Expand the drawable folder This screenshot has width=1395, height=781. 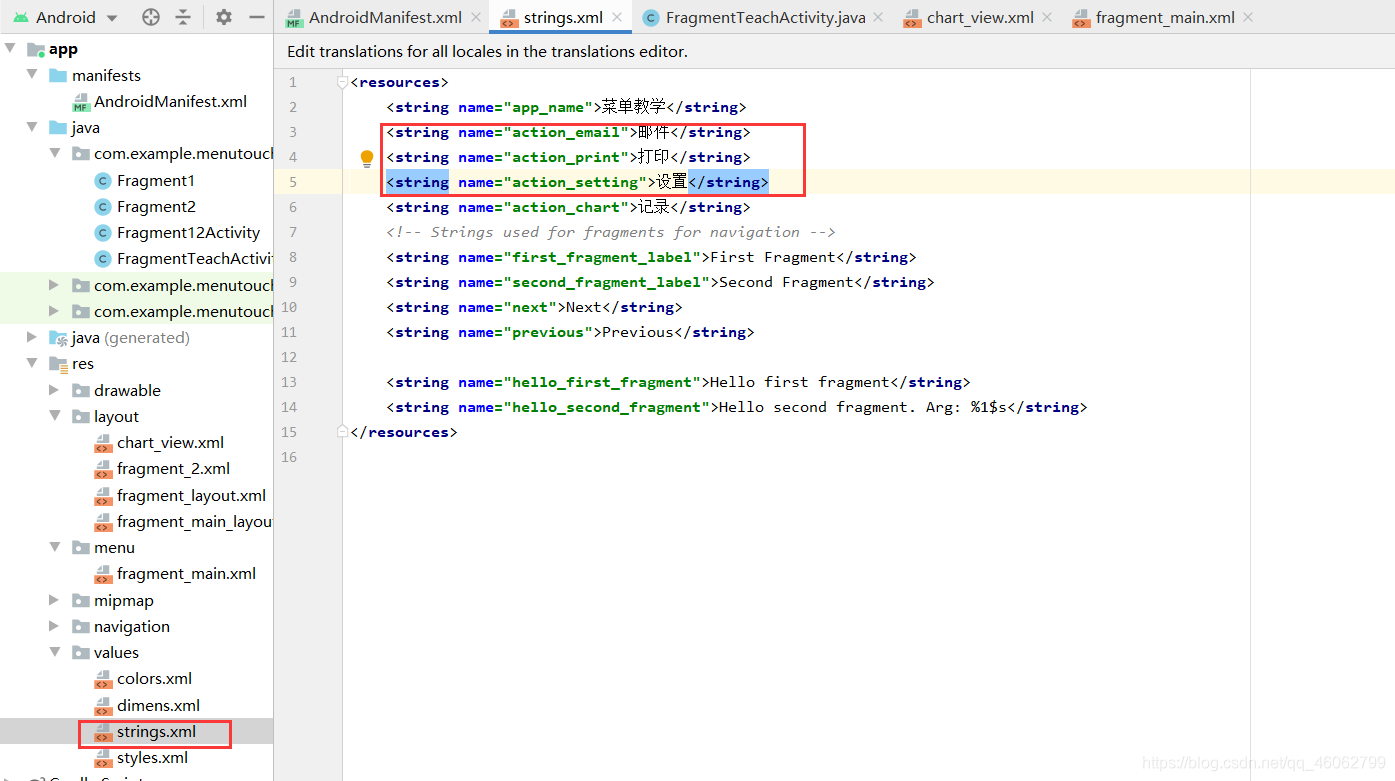tap(54, 390)
